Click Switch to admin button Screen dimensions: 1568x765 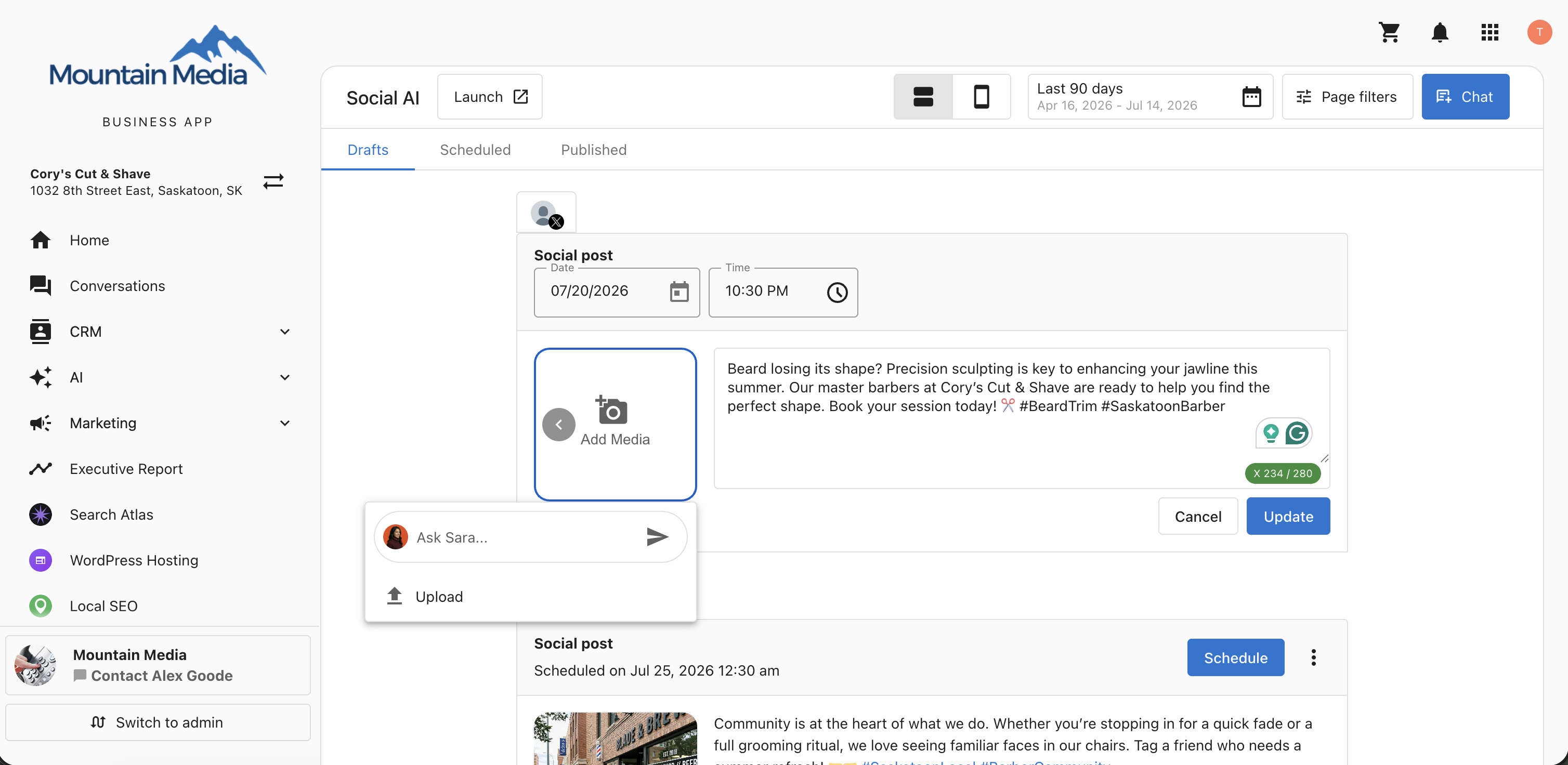point(157,722)
